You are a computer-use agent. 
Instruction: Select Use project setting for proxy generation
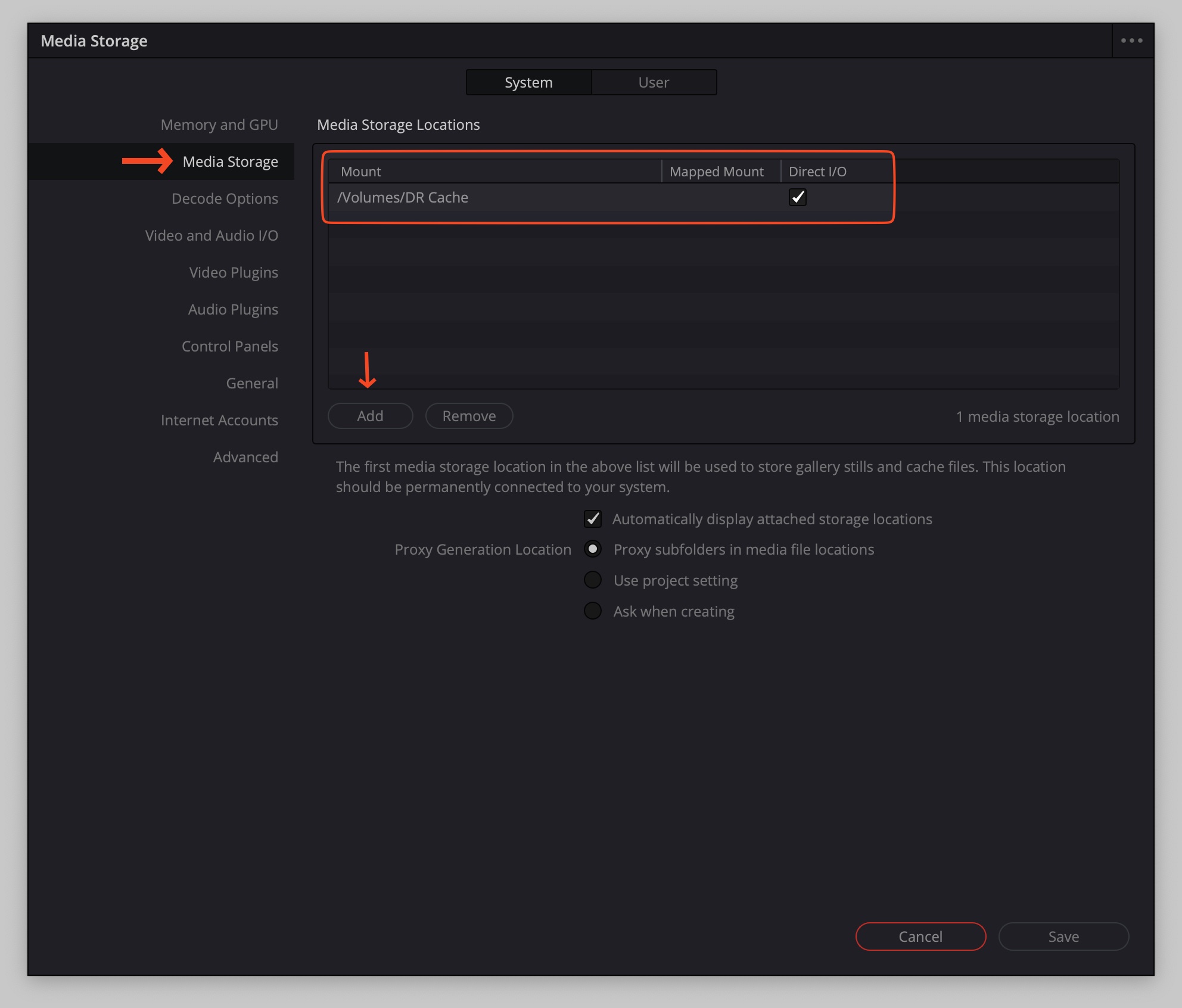click(x=592, y=580)
